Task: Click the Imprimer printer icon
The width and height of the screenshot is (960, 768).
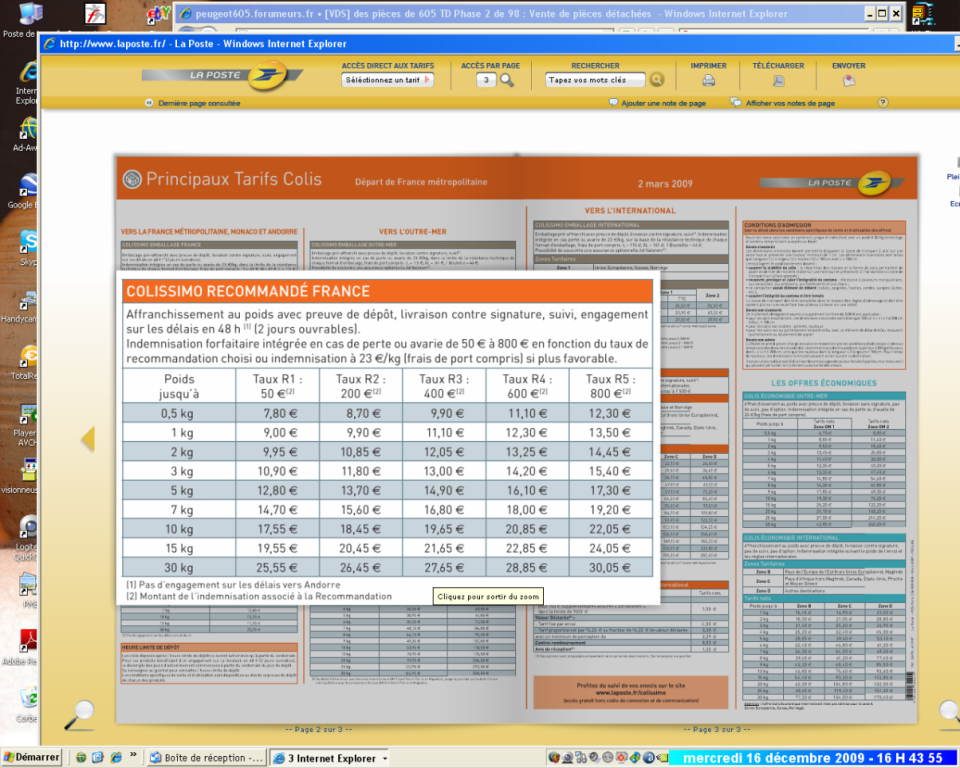Action: pyautogui.click(x=708, y=80)
